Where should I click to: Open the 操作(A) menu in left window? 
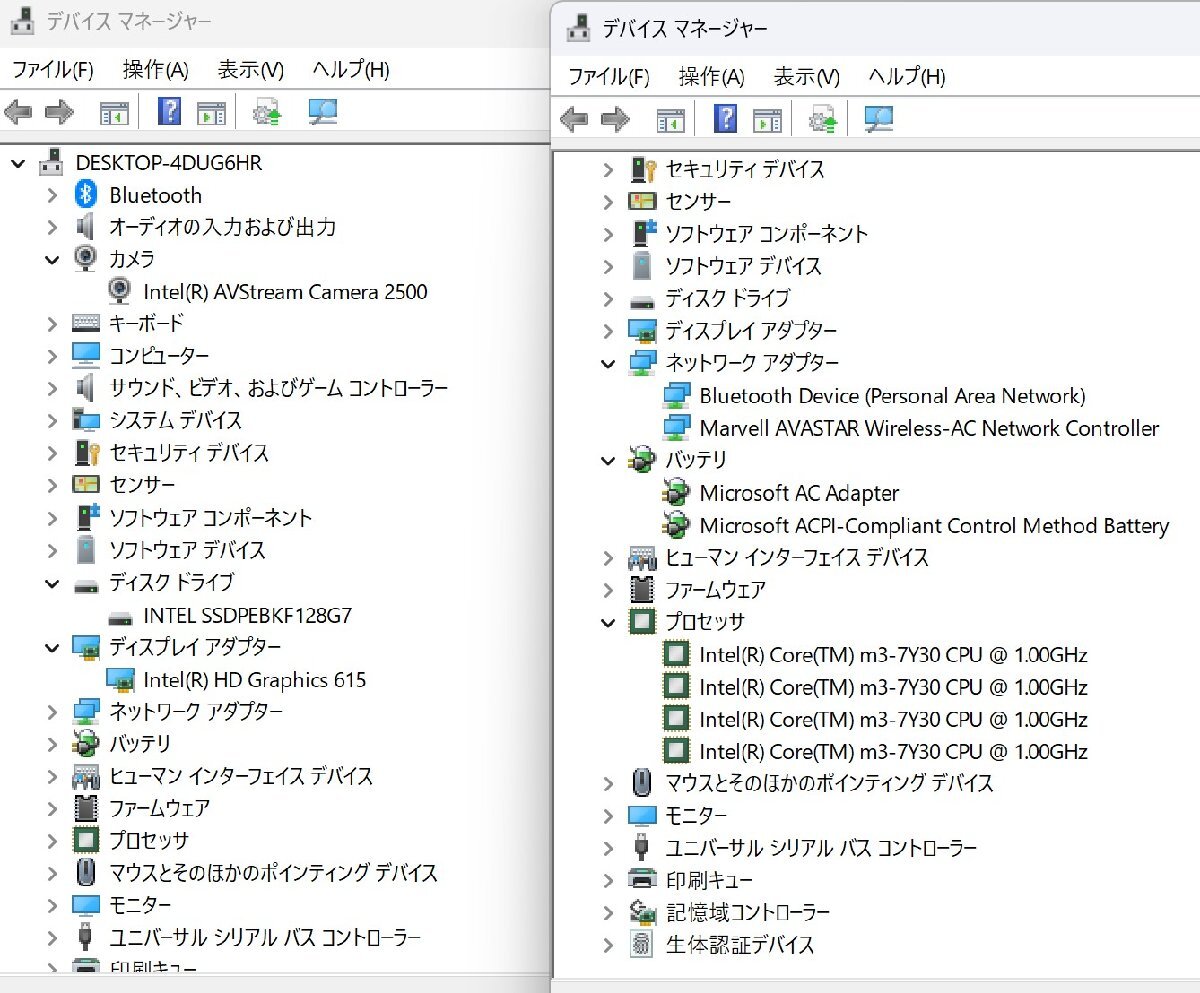[153, 70]
